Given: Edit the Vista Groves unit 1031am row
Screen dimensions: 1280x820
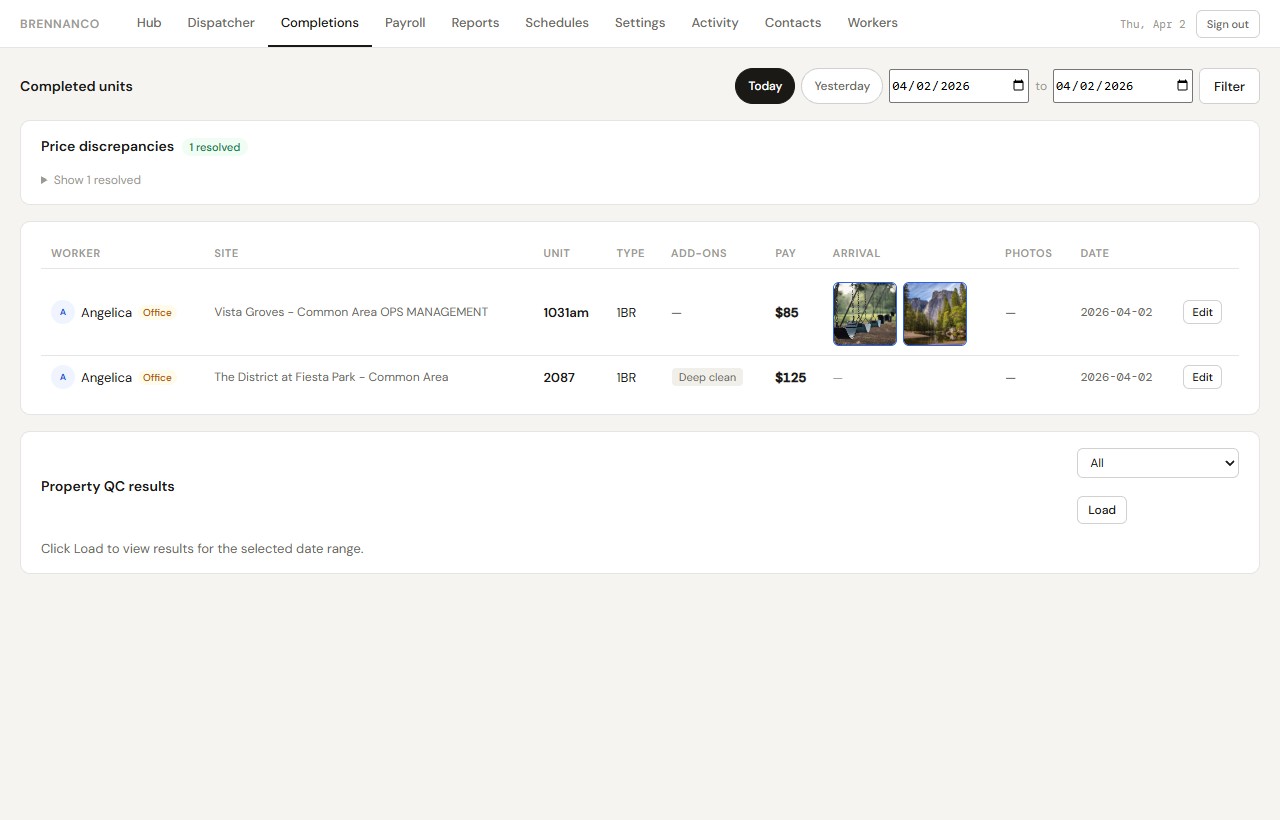Looking at the screenshot, I should coord(1202,312).
